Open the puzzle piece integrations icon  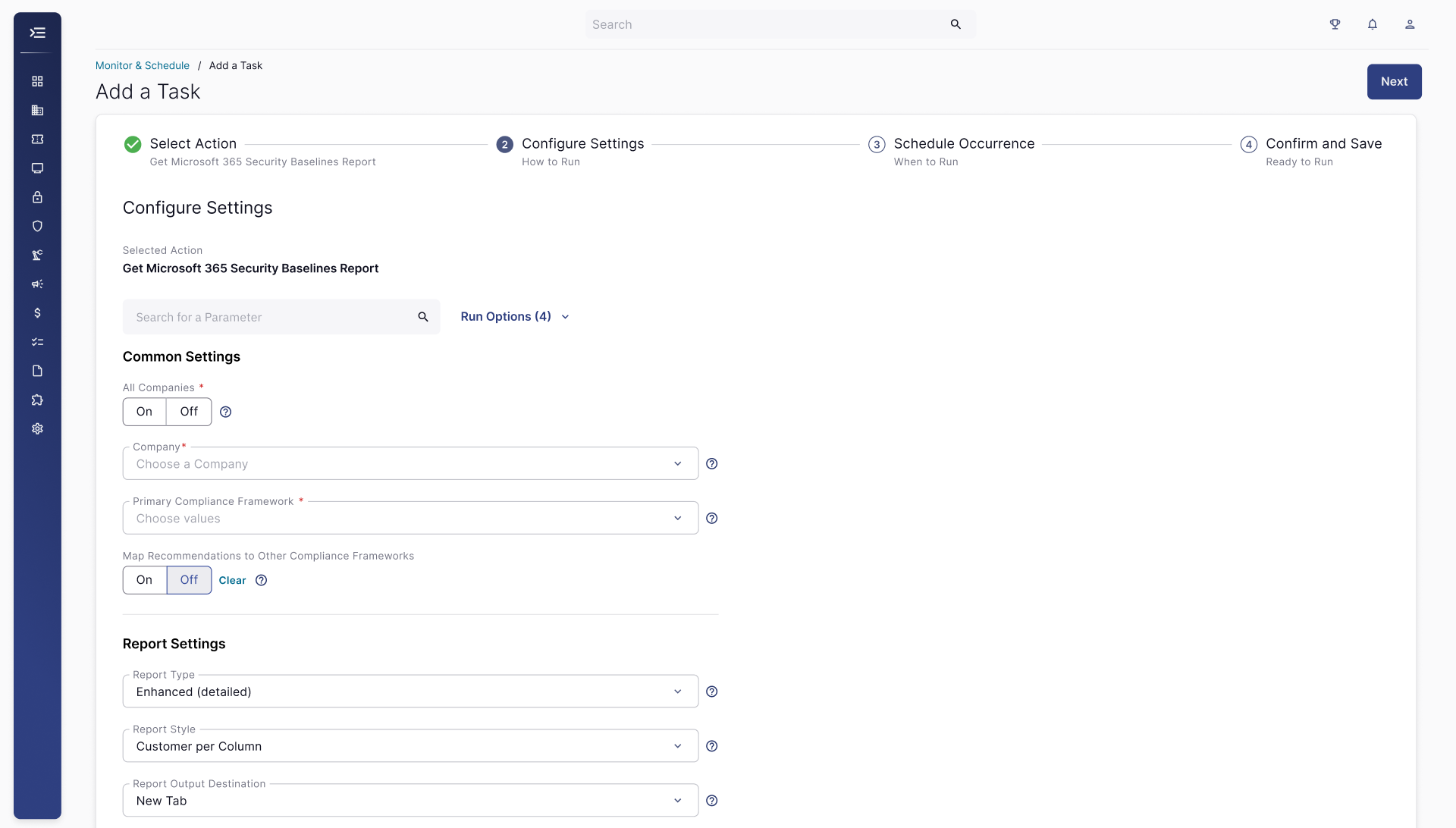point(37,400)
